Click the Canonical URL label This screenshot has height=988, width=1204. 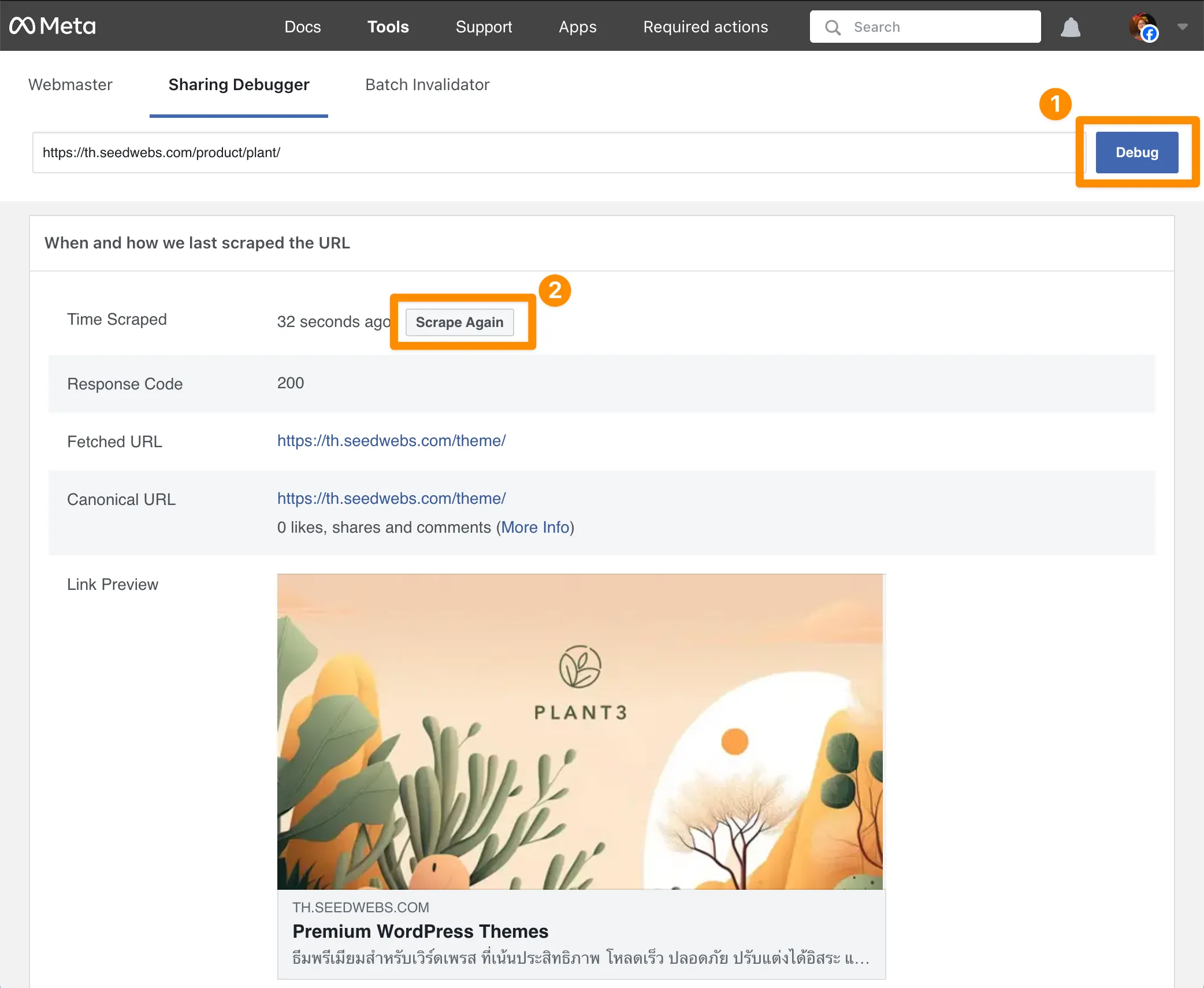click(x=121, y=499)
